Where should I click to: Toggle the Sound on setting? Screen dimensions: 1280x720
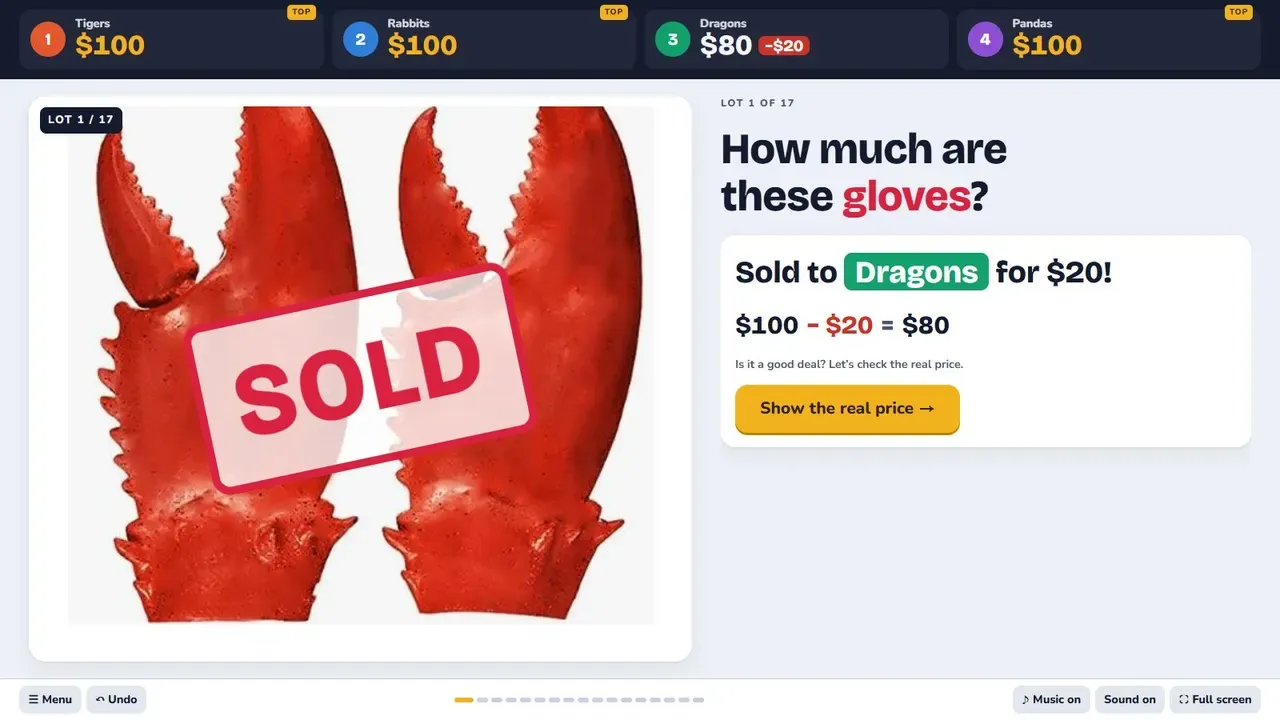click(1129, 699)
